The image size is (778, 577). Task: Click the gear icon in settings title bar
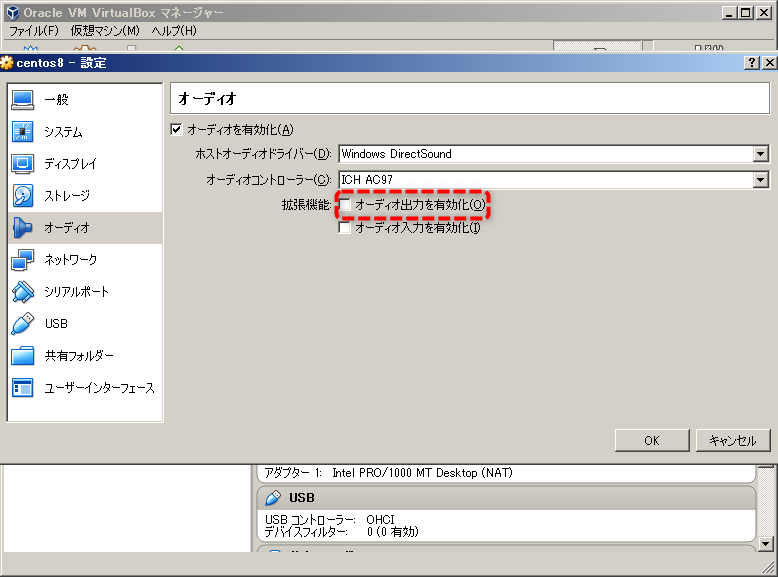[7, 63]
